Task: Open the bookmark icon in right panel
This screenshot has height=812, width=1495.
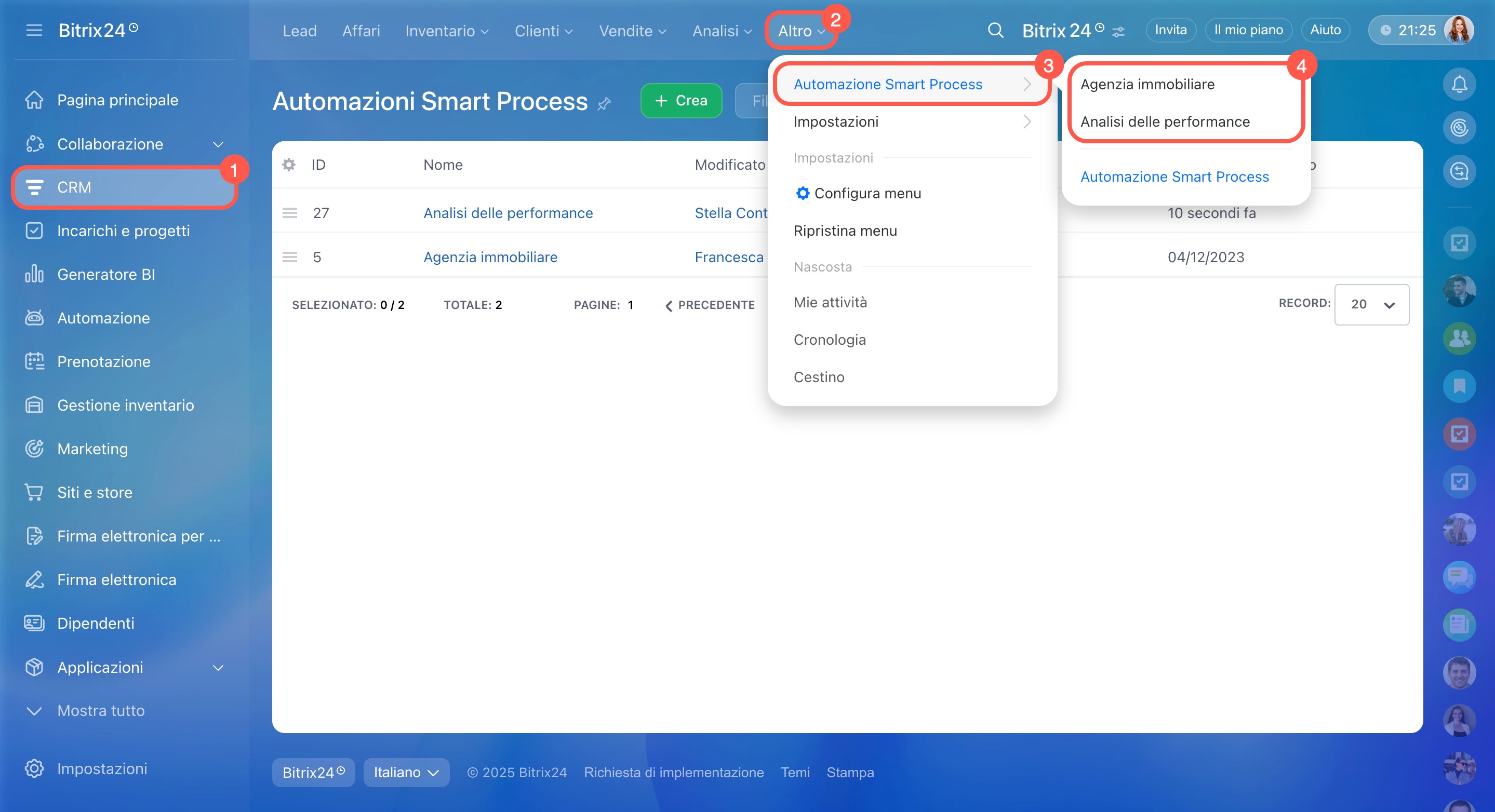Action: point(1459,386)
